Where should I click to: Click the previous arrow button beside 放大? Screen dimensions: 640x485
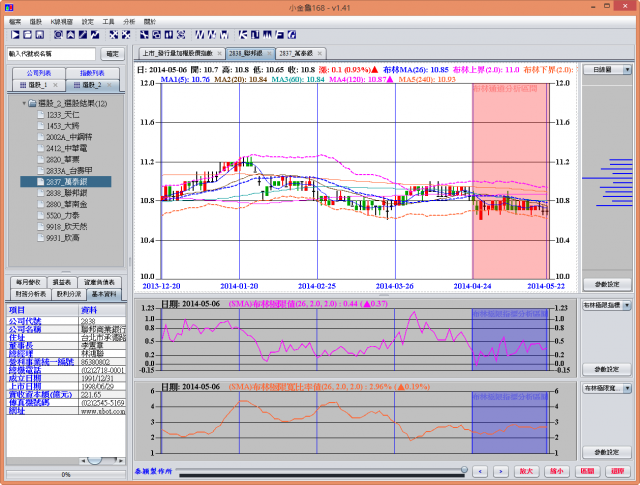pyautogui.click(x=481, y=470)
